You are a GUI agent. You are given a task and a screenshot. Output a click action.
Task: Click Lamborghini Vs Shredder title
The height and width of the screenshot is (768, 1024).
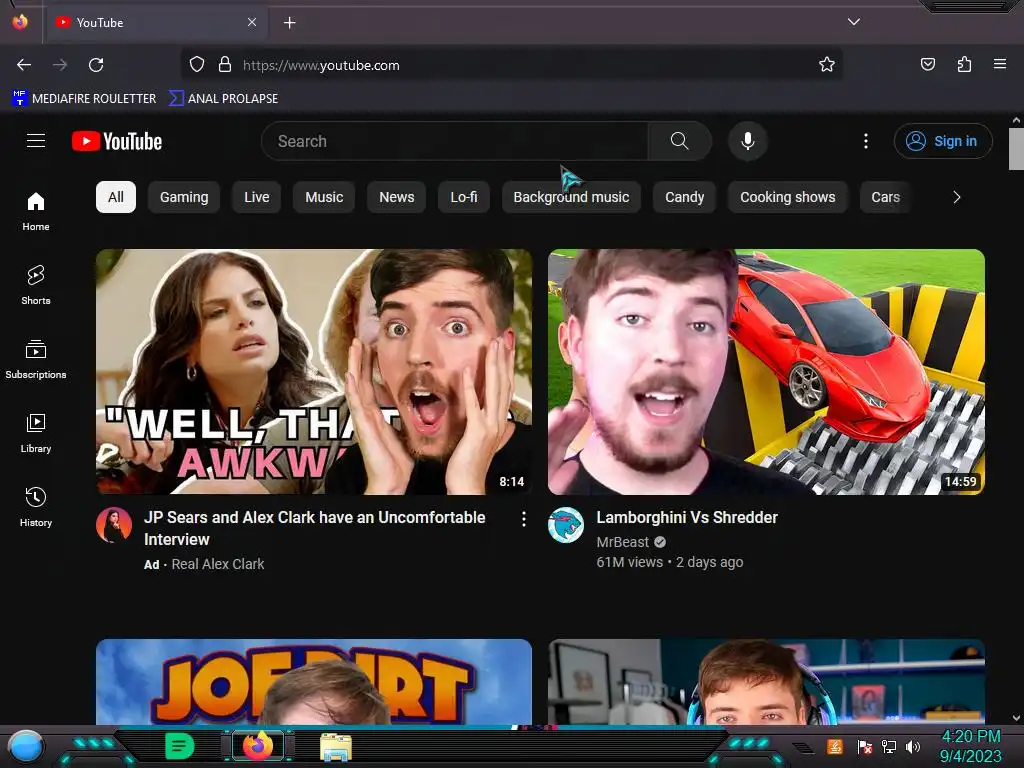tap(687, 517)
